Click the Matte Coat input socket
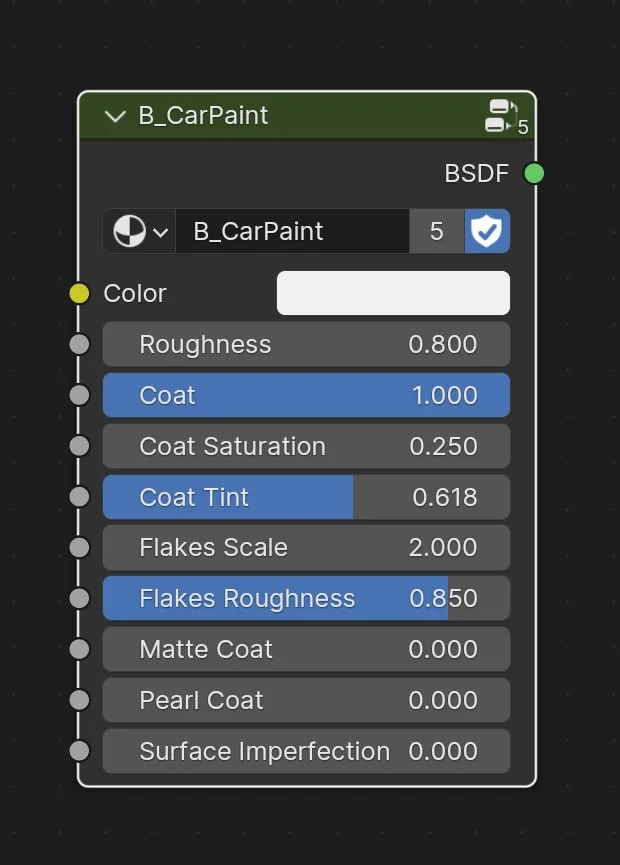Image resolution: width=620 pixels, height=865 pixels. coord(78,649)
